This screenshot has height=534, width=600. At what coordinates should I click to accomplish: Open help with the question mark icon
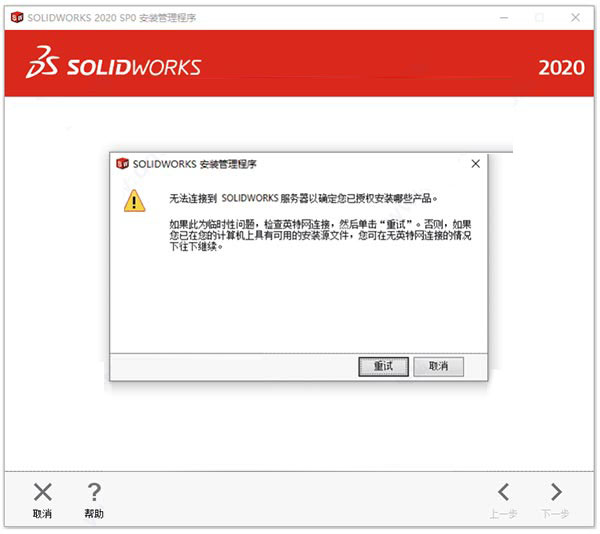[94, 492]
